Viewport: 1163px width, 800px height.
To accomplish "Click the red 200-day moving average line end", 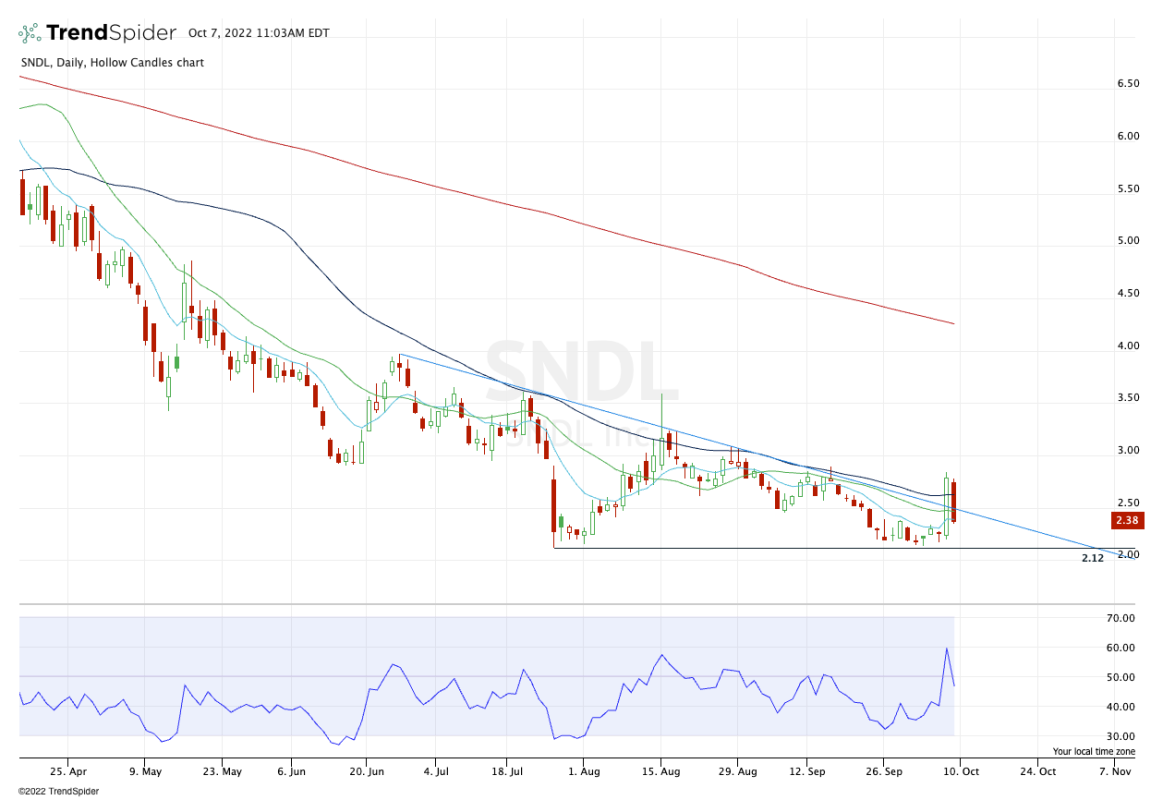I will [952, 323].
